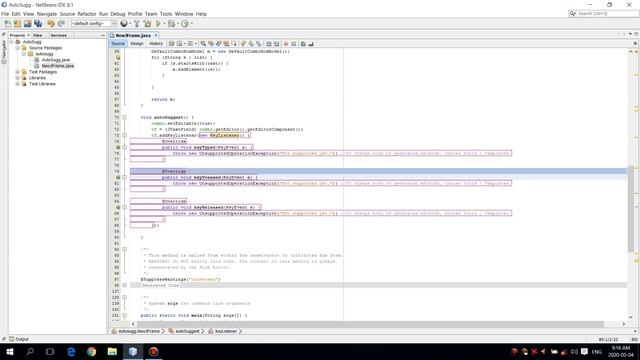Click the override glyph beside keyTyped
This screenshot has height=360, width=640.
click(118, 147)
